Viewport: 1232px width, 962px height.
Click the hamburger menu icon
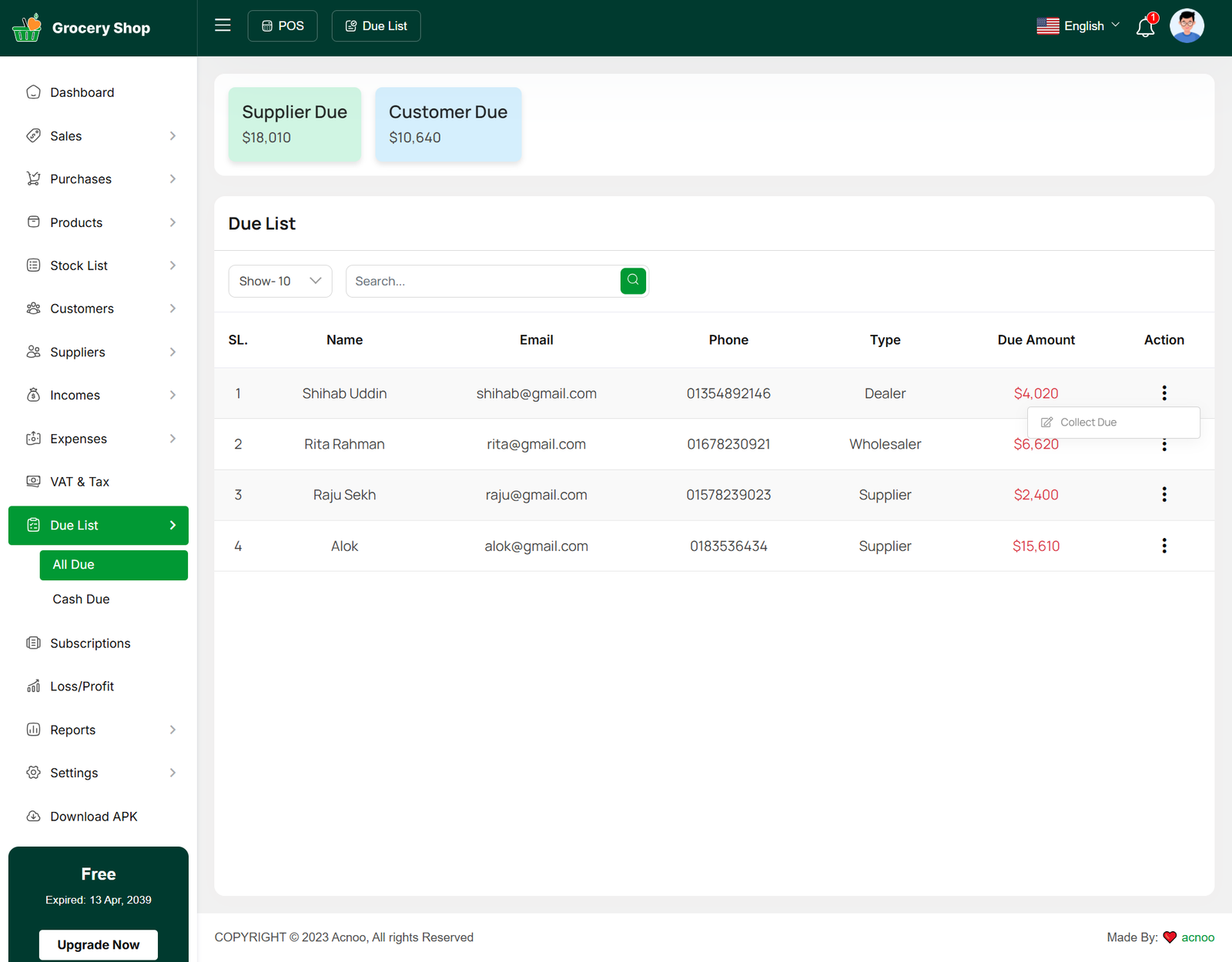click(223, 25)
